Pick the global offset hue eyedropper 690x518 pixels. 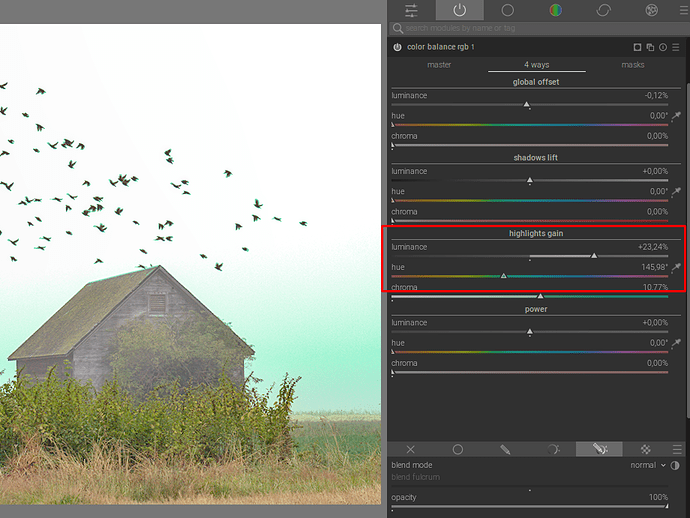point(676,116)
